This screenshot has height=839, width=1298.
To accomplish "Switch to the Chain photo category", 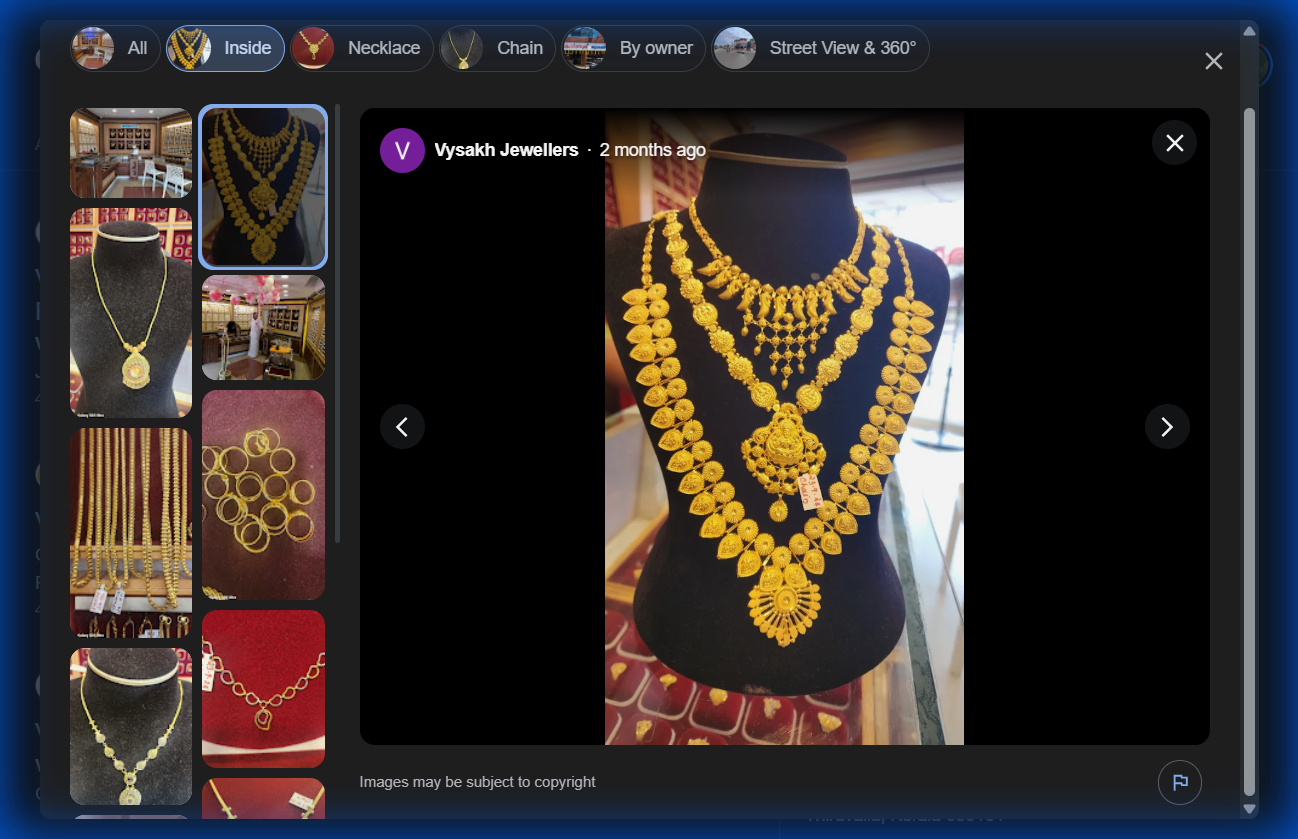I will coord(497,47).
